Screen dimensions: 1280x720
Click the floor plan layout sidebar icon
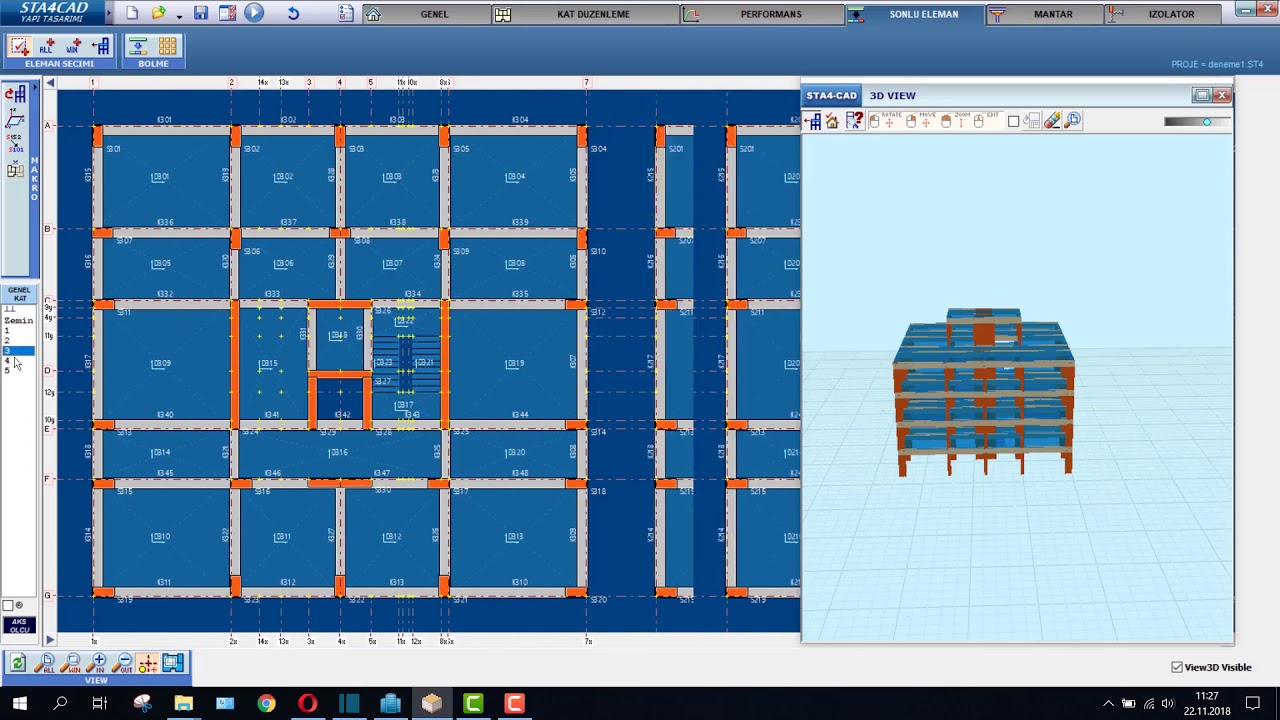pos(15,171)
